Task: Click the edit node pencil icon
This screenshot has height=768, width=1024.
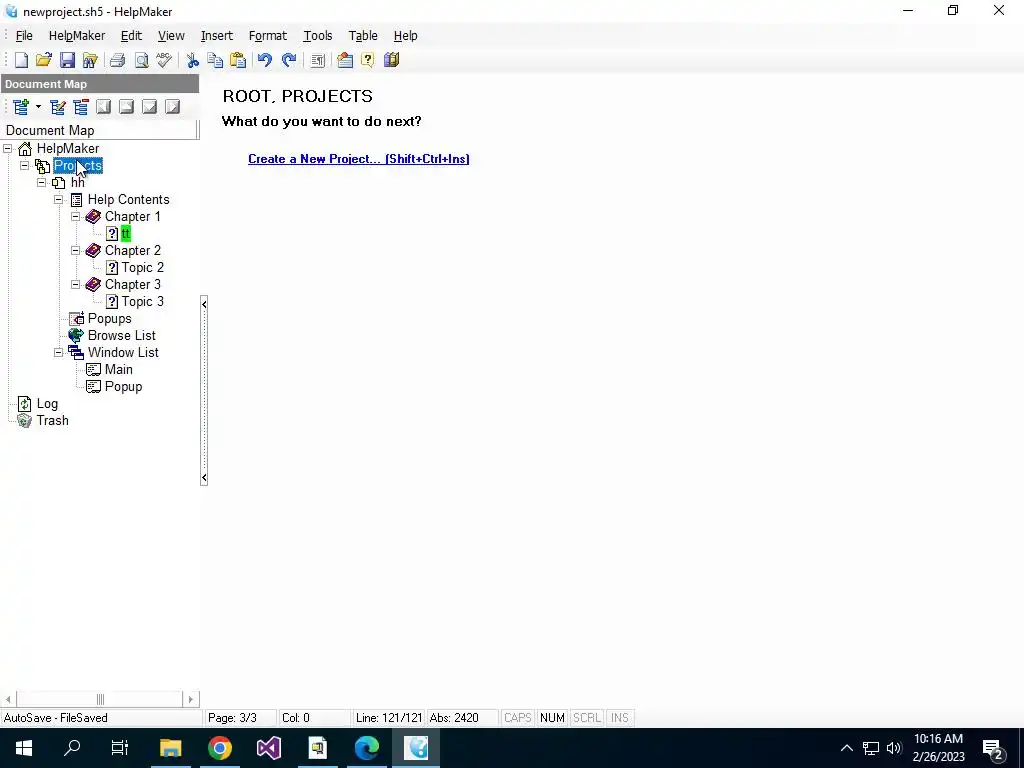Action: tap(58, 106)
